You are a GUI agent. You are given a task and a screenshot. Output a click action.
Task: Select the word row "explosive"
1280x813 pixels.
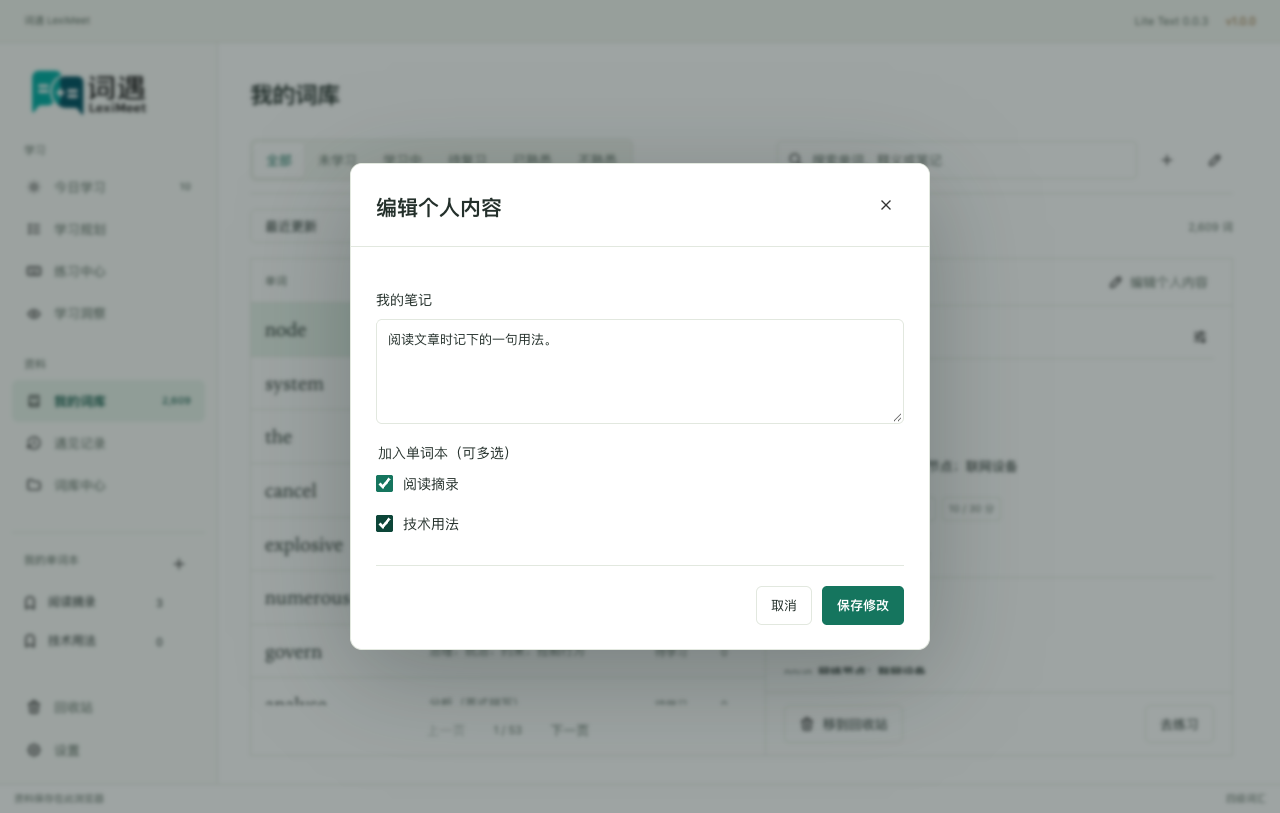(x=300, y=545)
